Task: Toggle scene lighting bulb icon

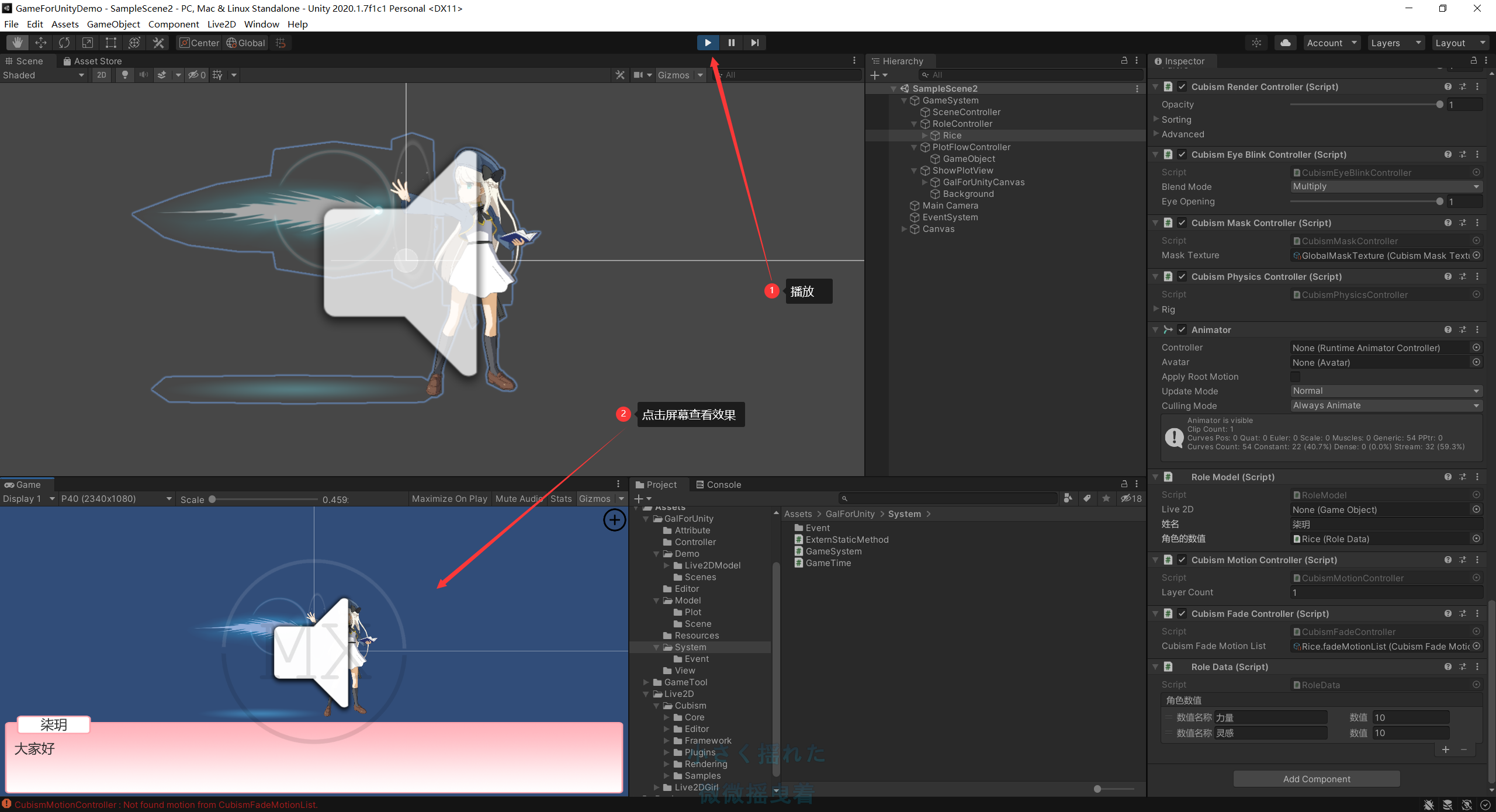Action: 124,75
